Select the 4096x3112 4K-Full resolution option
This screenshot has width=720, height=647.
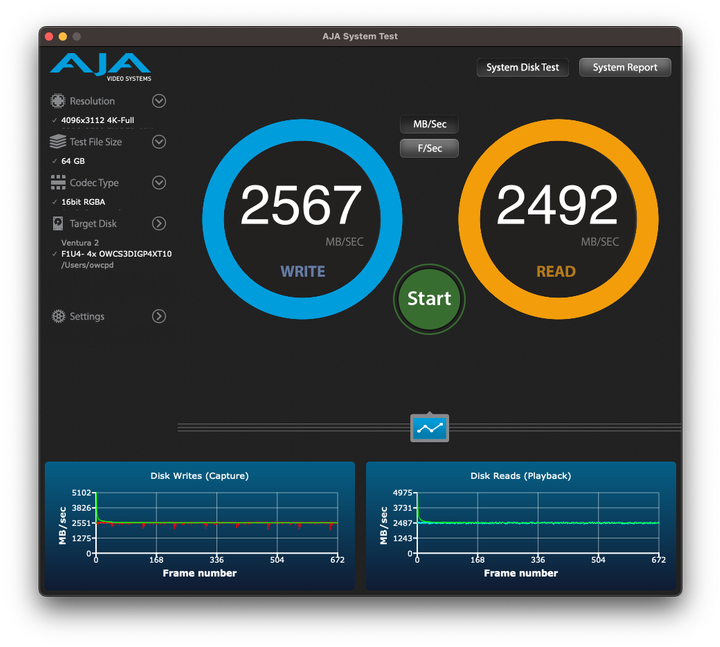pyautogui.click(x=97, y=120)
